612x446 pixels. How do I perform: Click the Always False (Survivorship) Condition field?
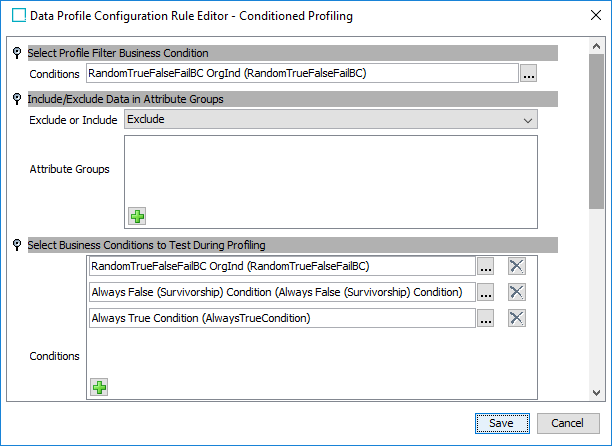[x=282, y=292]
